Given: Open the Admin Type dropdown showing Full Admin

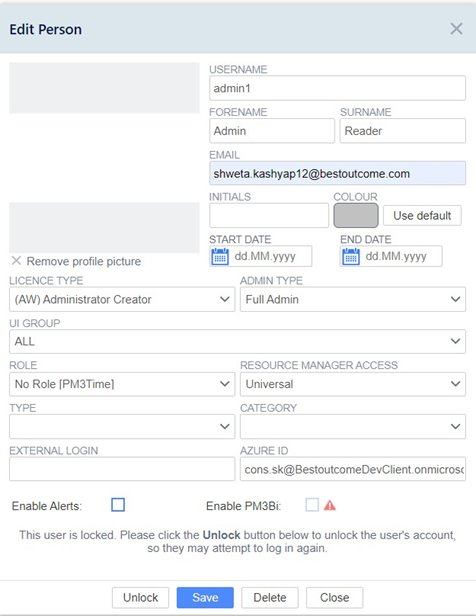Looking at the screenshot, I should (x=353, y=299).
